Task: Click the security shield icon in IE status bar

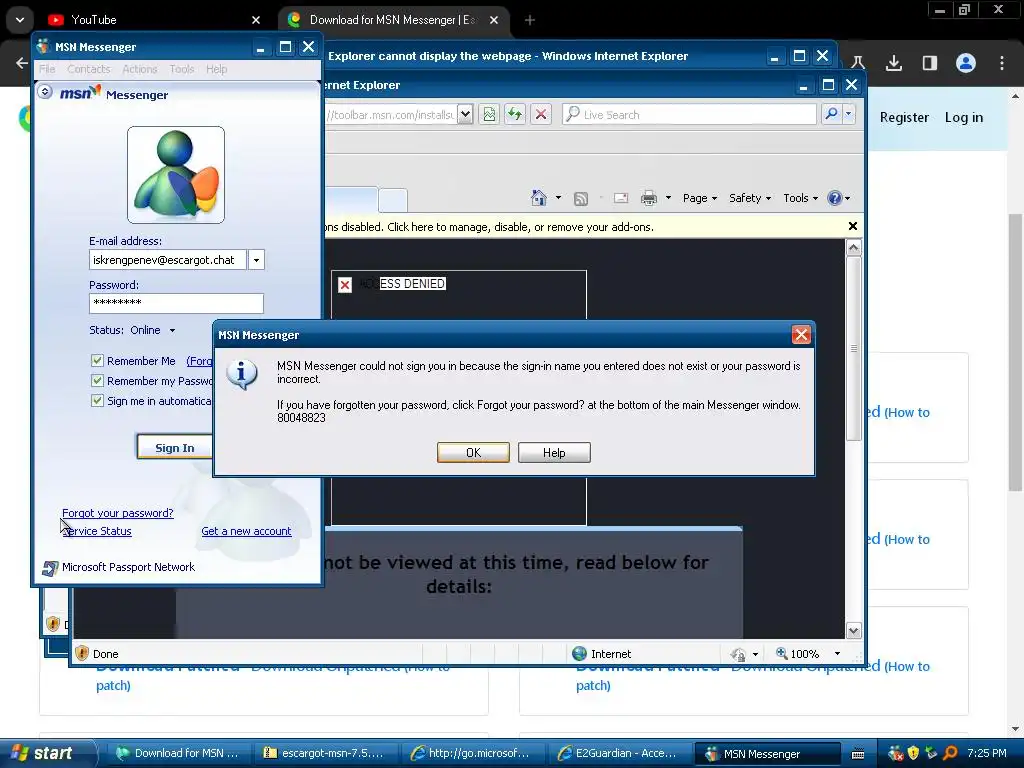Action: click(82, 654)
